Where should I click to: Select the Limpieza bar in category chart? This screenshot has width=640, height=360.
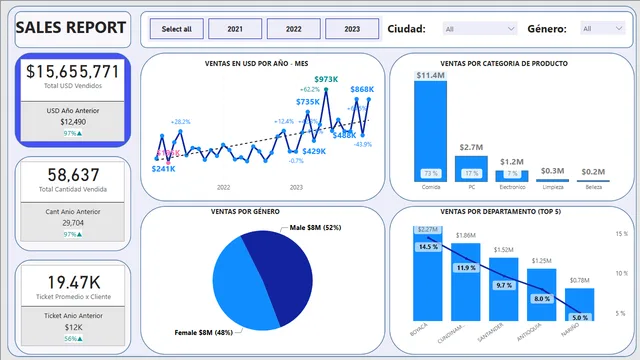553,180
